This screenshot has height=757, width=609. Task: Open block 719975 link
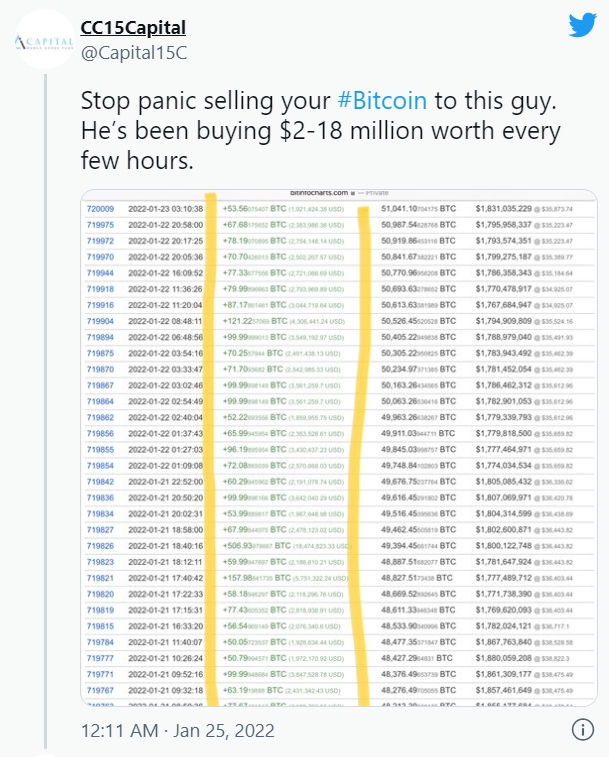point(100,225)
